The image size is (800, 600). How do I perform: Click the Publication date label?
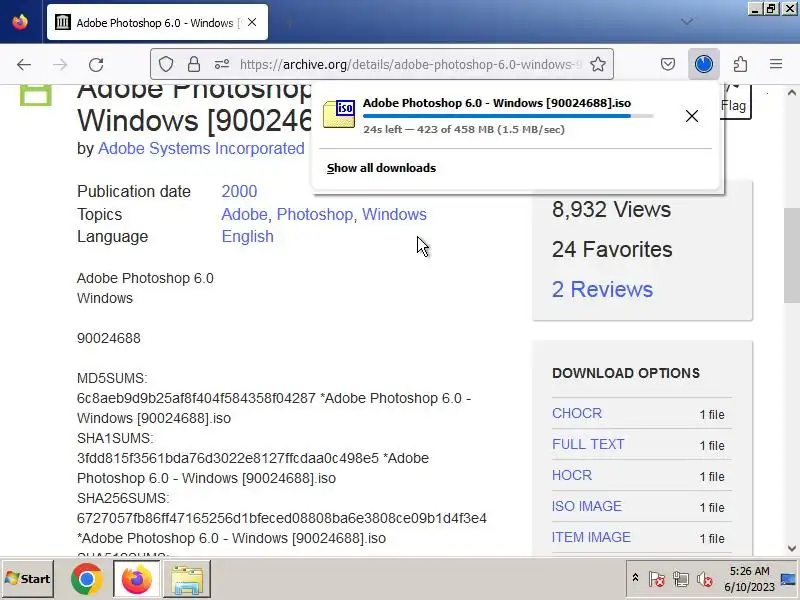coord(134,191)
